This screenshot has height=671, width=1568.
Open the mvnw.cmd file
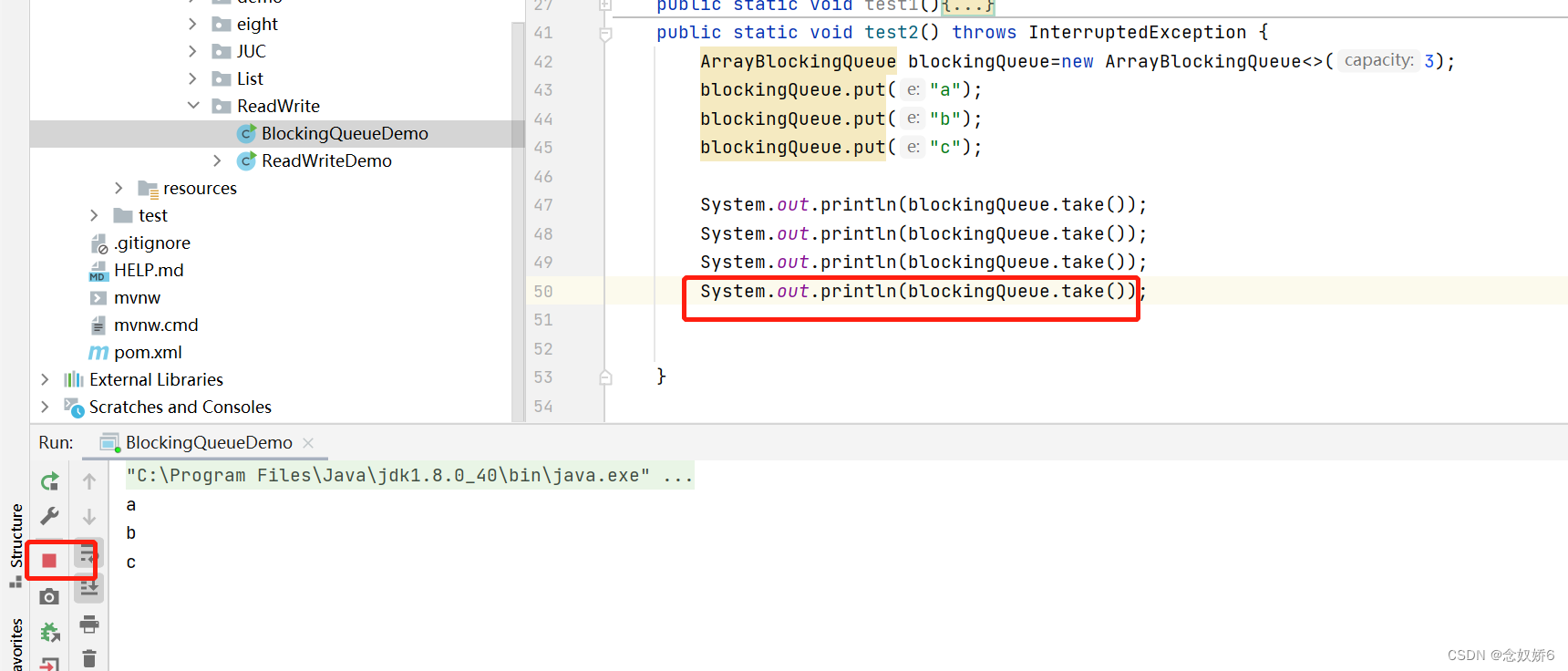coord(156,325)
